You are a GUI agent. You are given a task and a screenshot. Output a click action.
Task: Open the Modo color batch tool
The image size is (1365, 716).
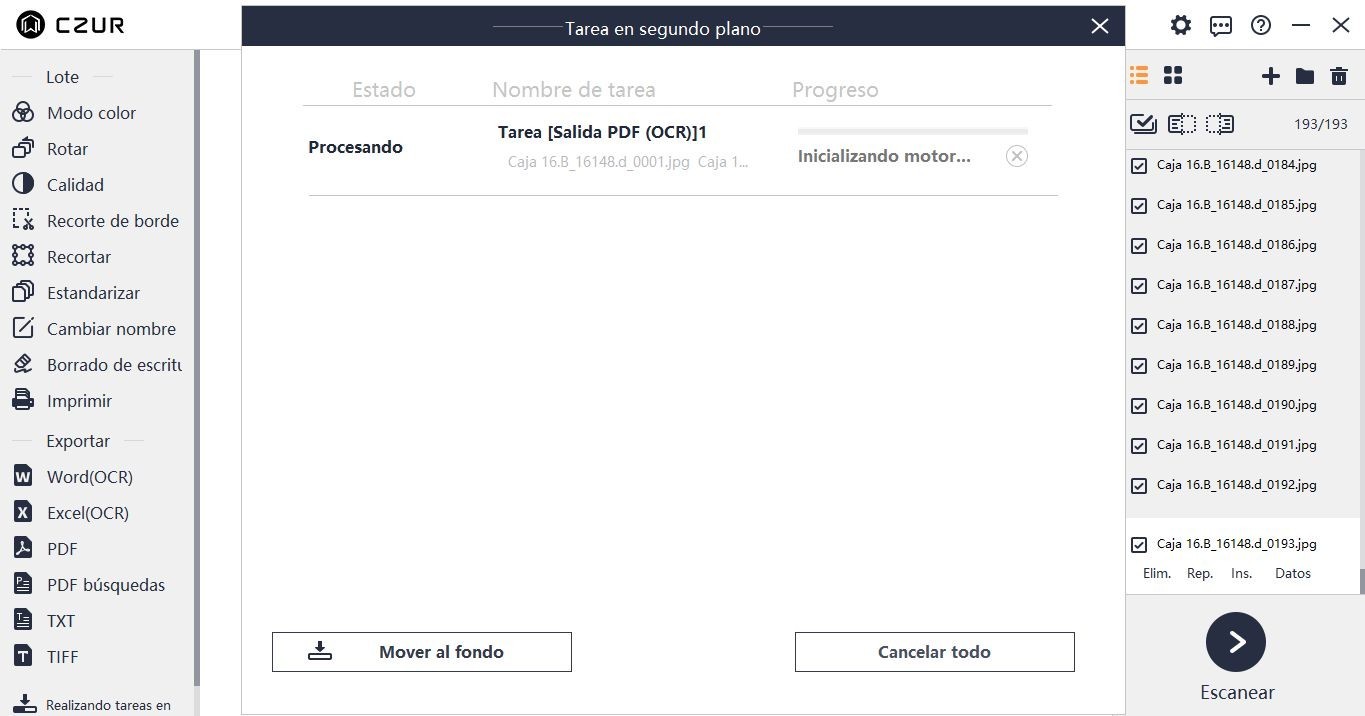coord(90,113)
